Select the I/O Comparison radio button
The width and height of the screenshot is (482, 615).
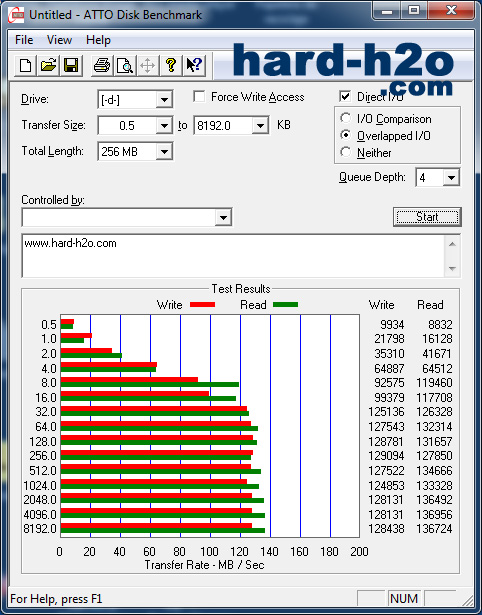[x=346, y=118]
